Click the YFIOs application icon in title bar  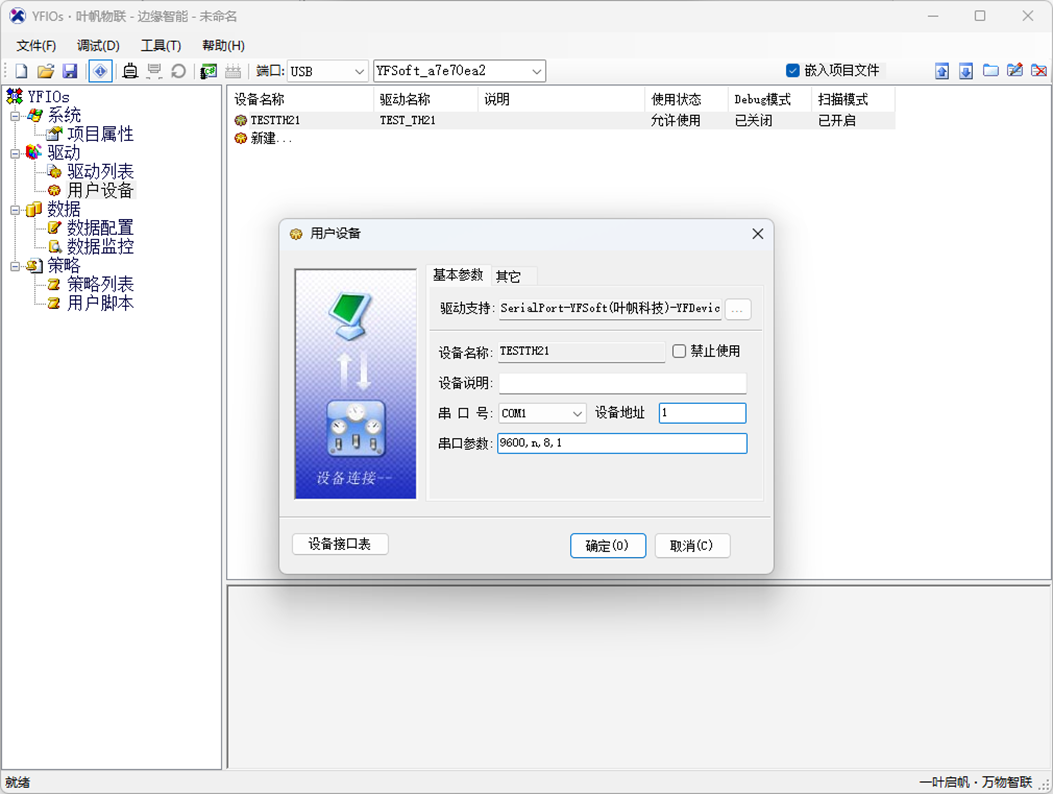point(17,15)
